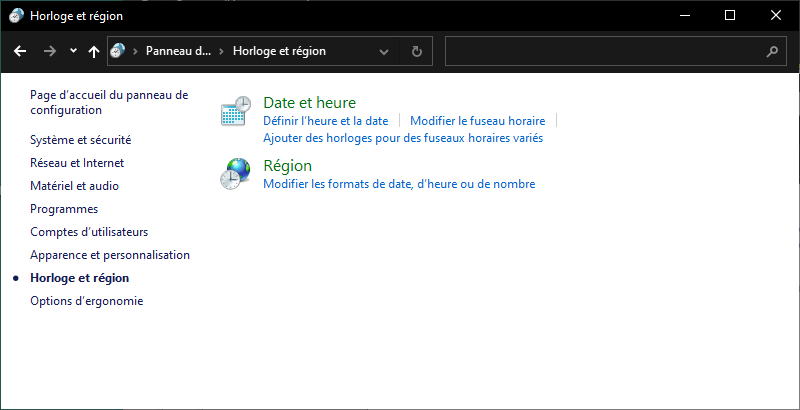This screenshot has height=410, width=800.
Task: Click the search magnifier icon
Action: (771, 51)
